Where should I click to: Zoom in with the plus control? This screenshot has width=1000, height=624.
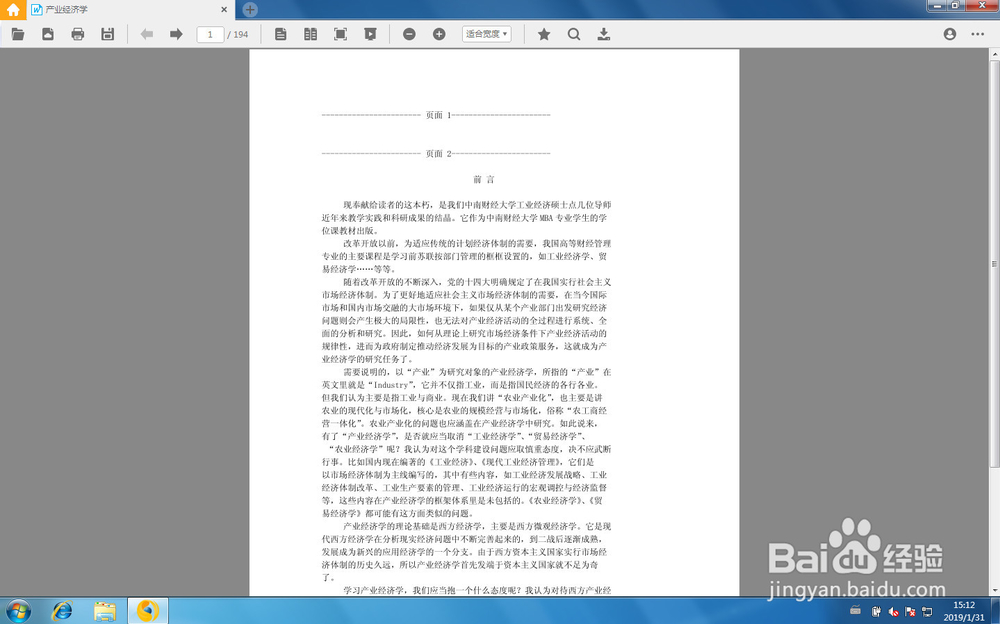click(x=438, y=33)
